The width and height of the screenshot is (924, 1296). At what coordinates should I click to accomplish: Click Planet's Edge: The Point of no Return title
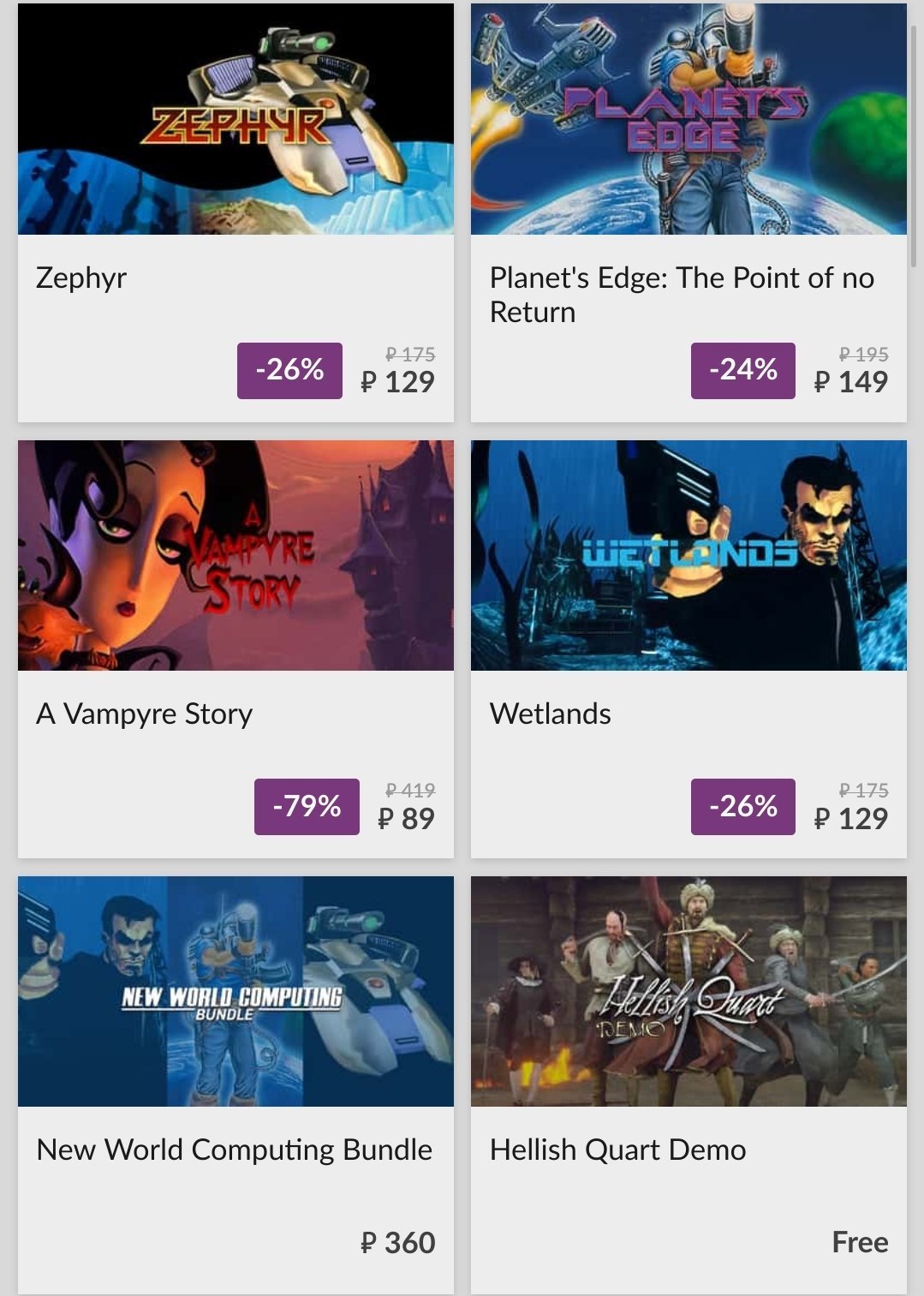(x=682, y=295)
